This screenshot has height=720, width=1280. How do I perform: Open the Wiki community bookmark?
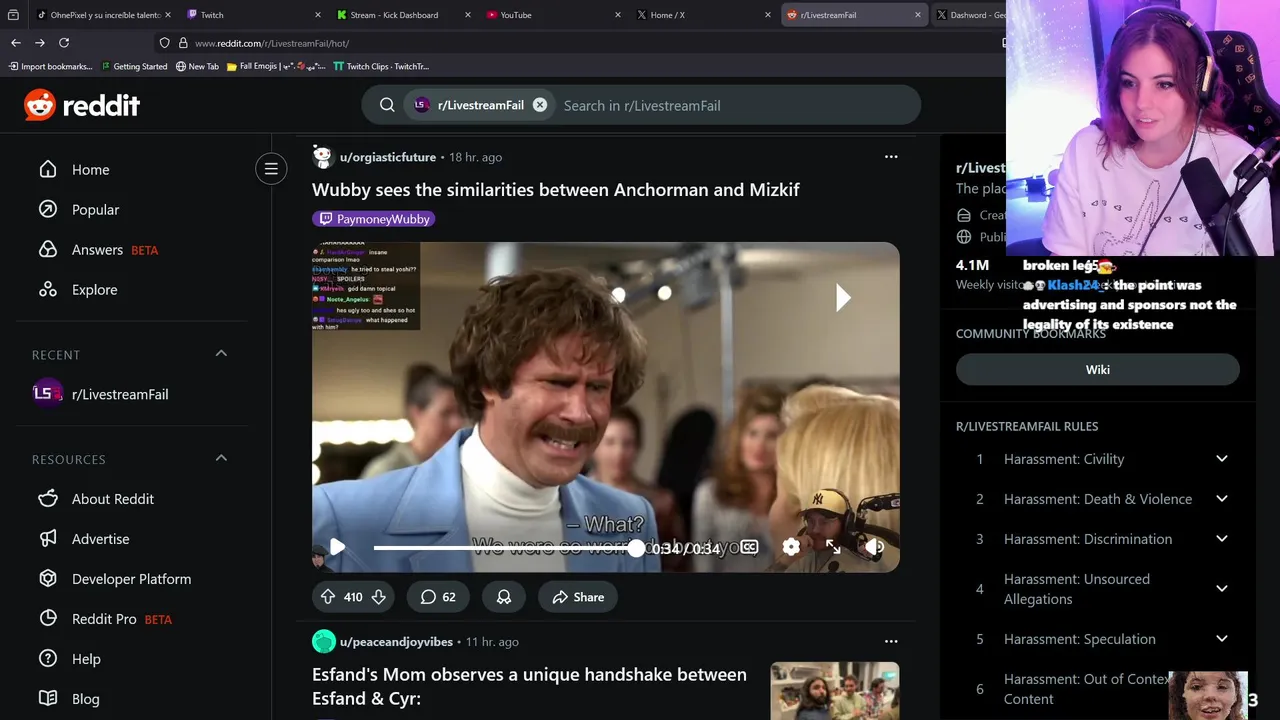click(x=1098, y=369)
